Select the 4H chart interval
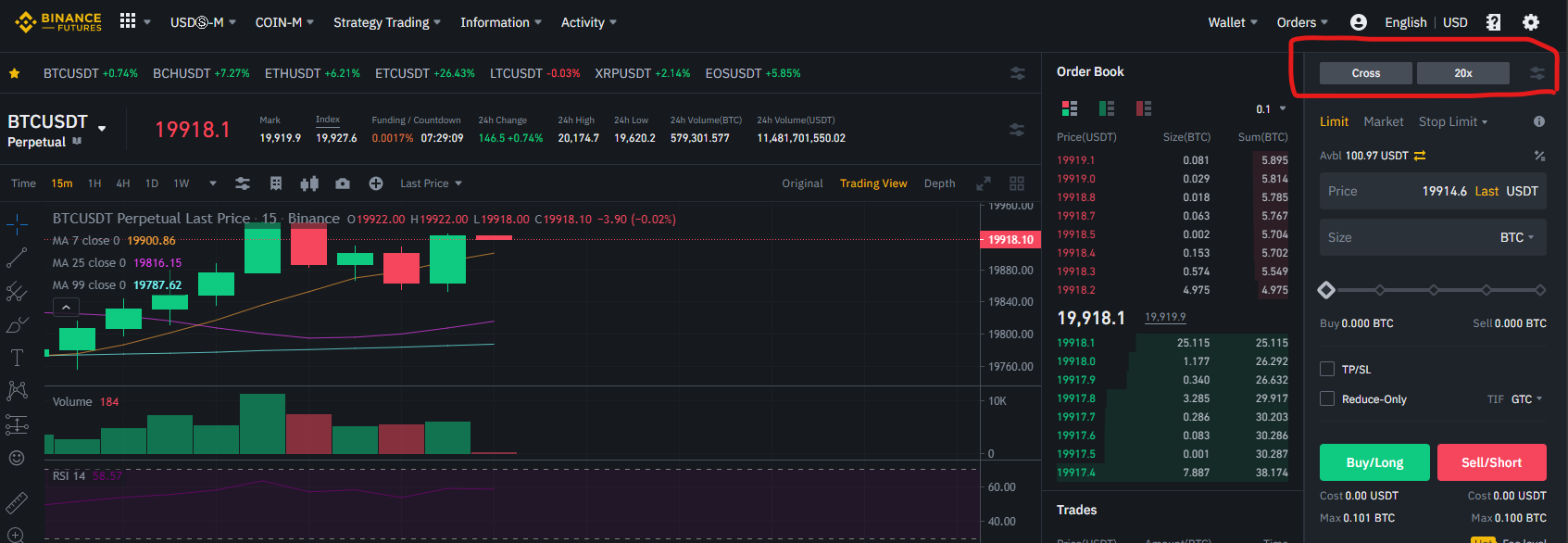Image resolution: width=1568 pixels, height=543 pixels. [x=123, y=183]
